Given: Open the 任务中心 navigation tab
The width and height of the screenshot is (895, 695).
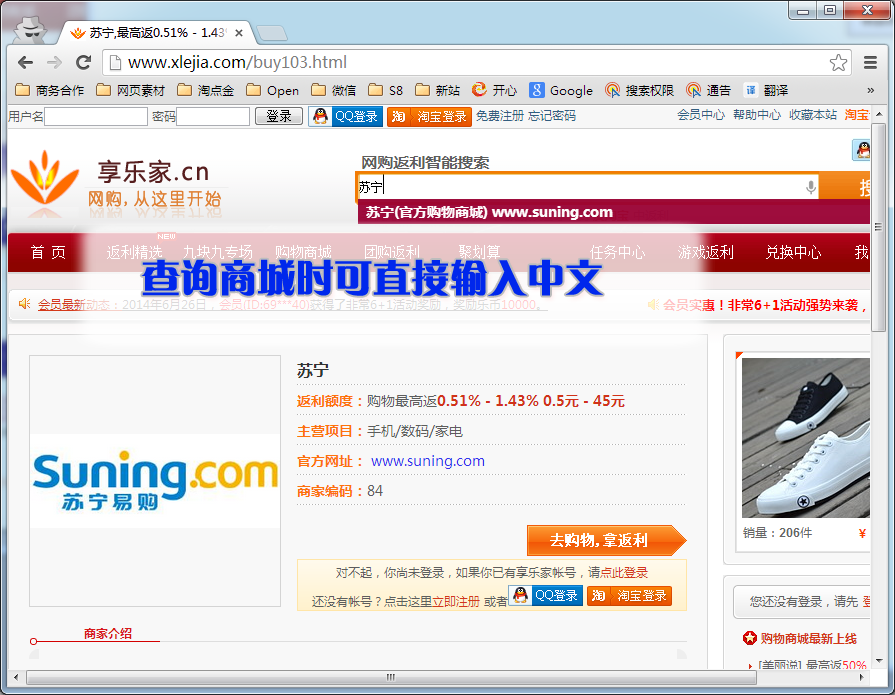Looking at the screenshot, I should [618, 252].
